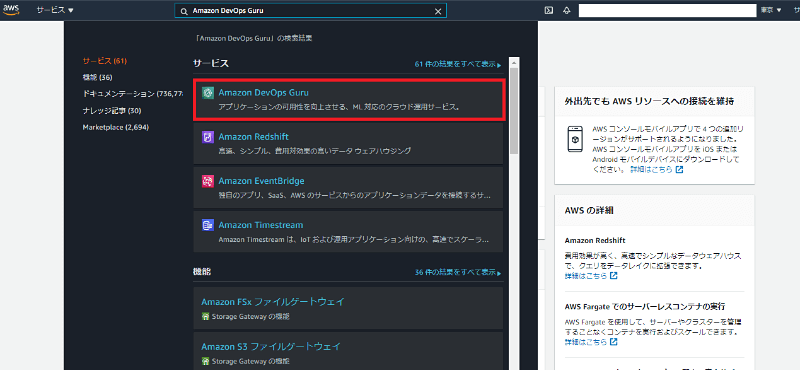Click the Amazon EventBridge service icon
800x370 pixels.
208,181
